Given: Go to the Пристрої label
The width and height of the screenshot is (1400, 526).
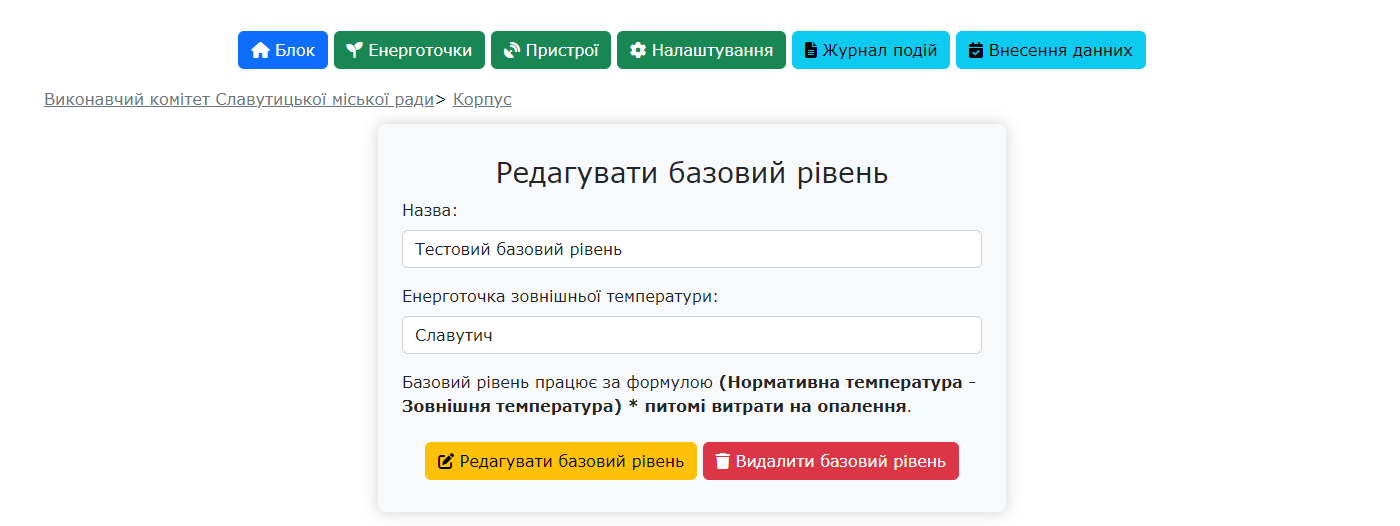Looking at the screenshot, I should (x=562, y=50).
